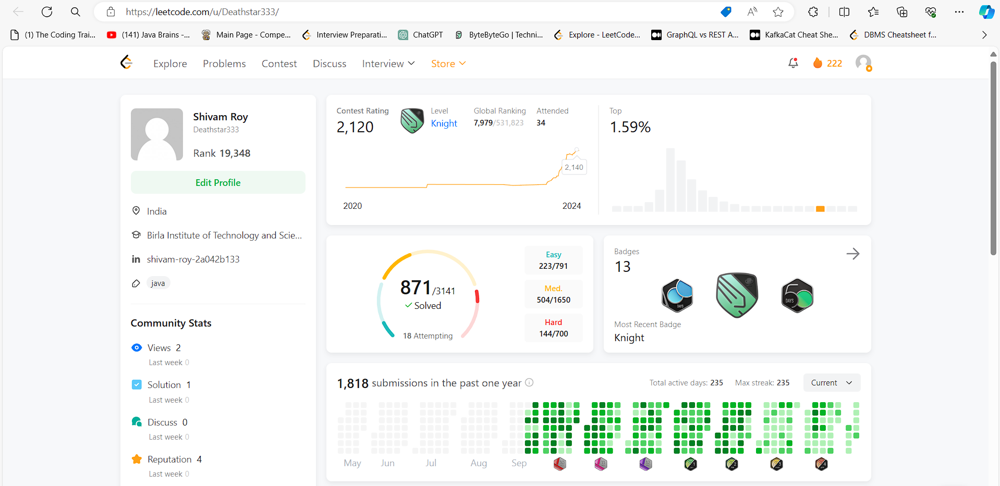Click the Solution checkbox icon

coord(137,385)
